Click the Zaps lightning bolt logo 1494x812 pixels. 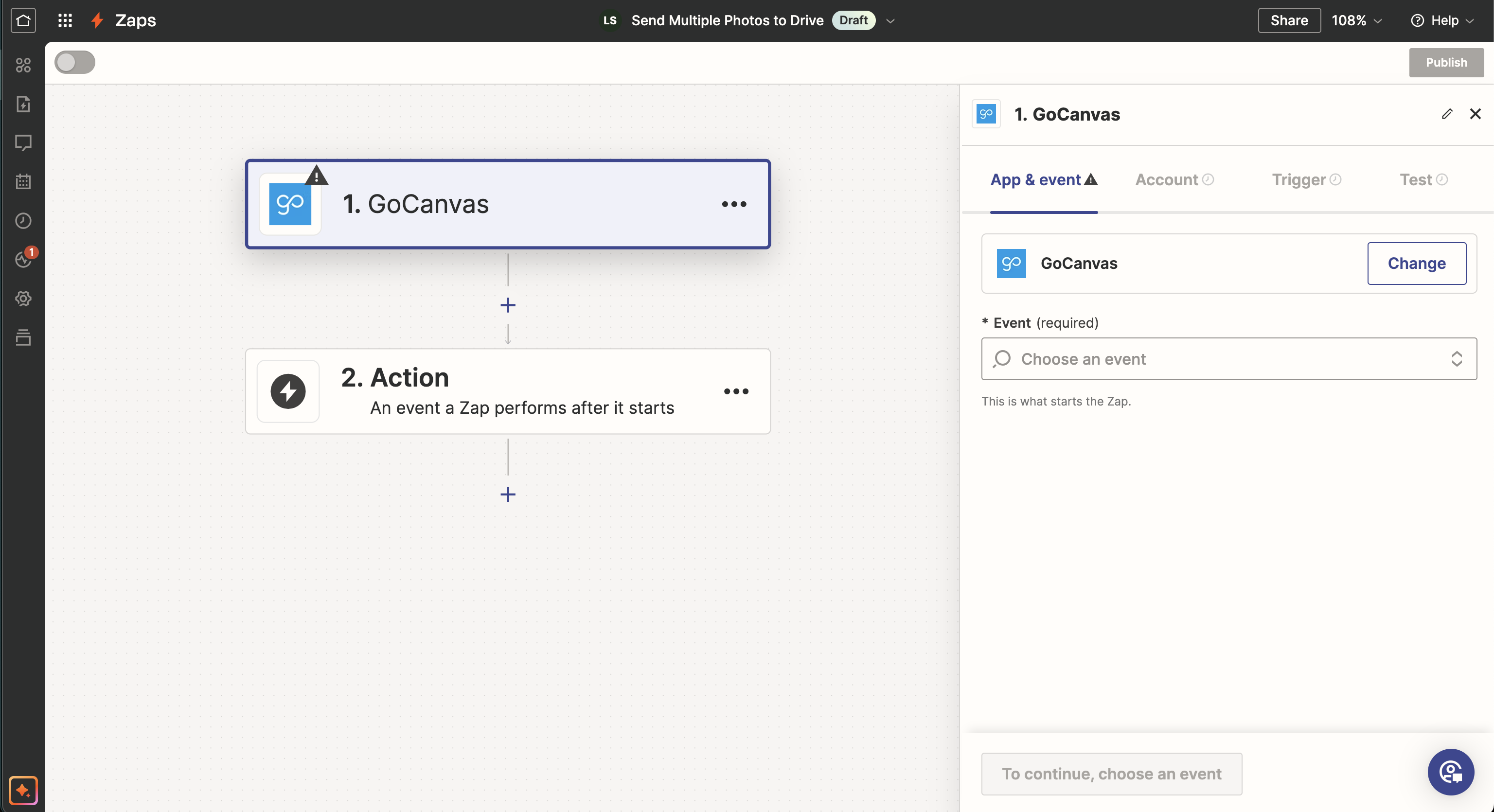tap(97, 20)
